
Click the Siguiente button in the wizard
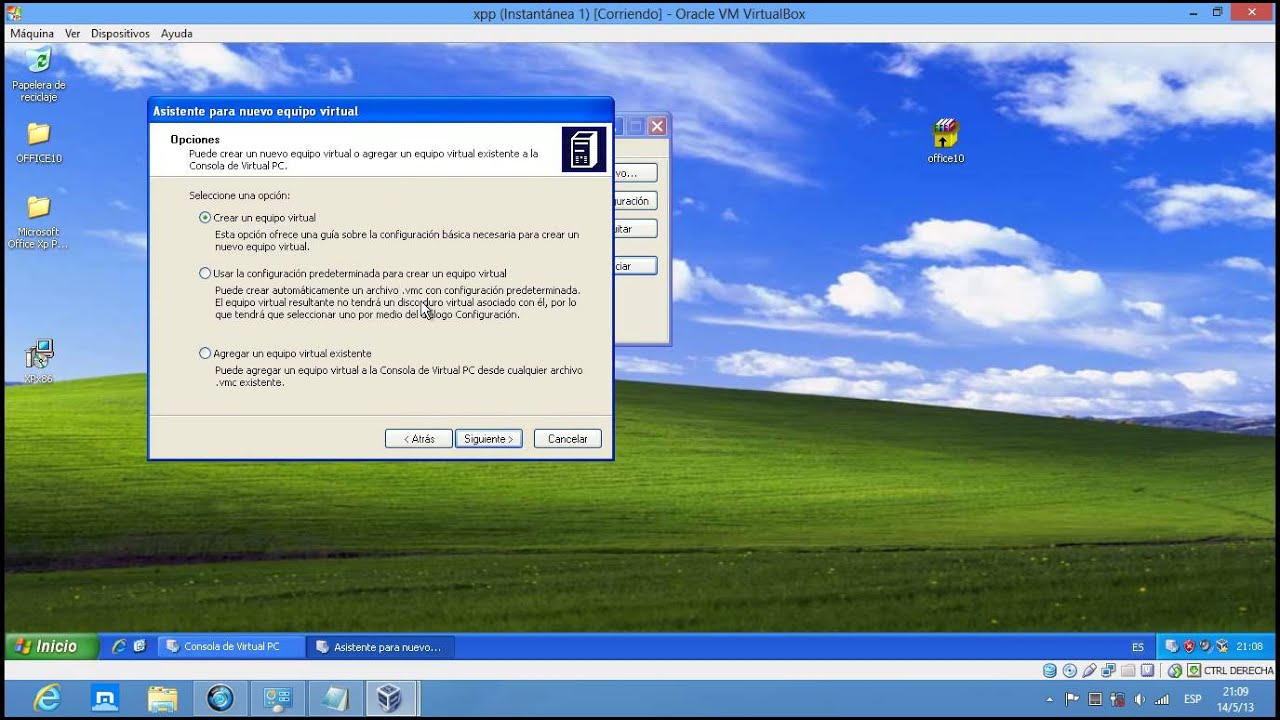coord(488,439)
